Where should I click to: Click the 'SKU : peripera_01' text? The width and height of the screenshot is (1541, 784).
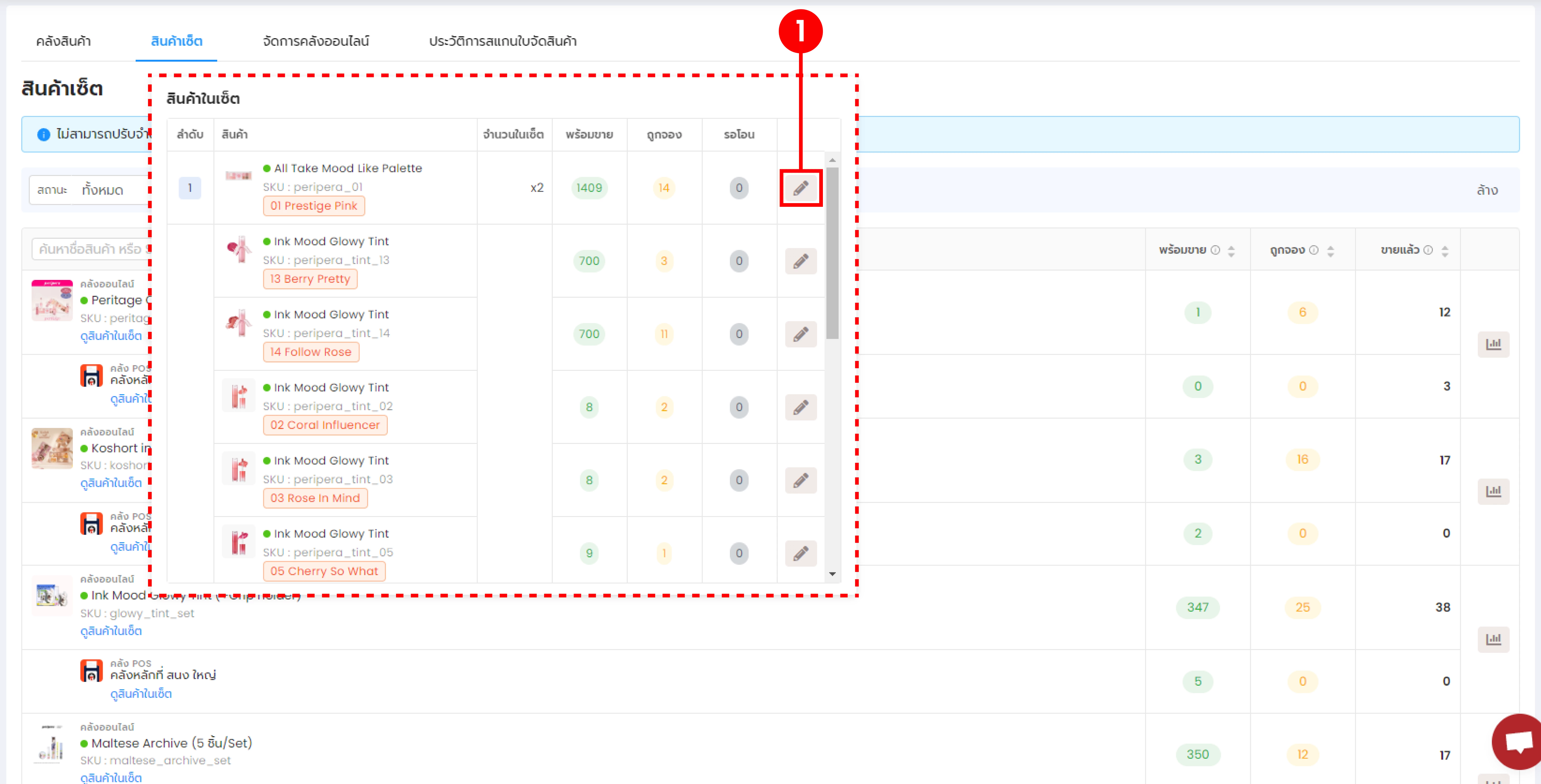[313, 187]
